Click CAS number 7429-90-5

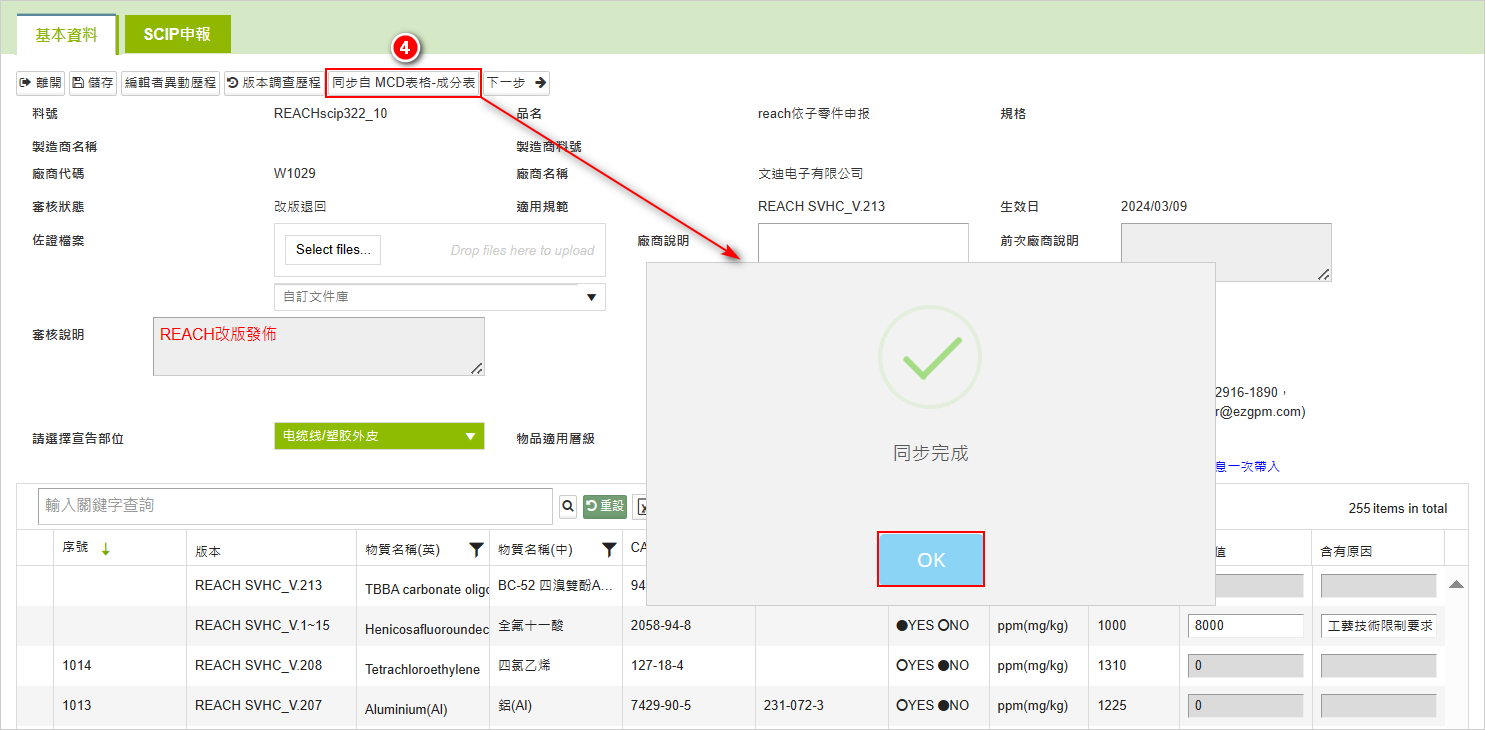(x=661, y=706)
